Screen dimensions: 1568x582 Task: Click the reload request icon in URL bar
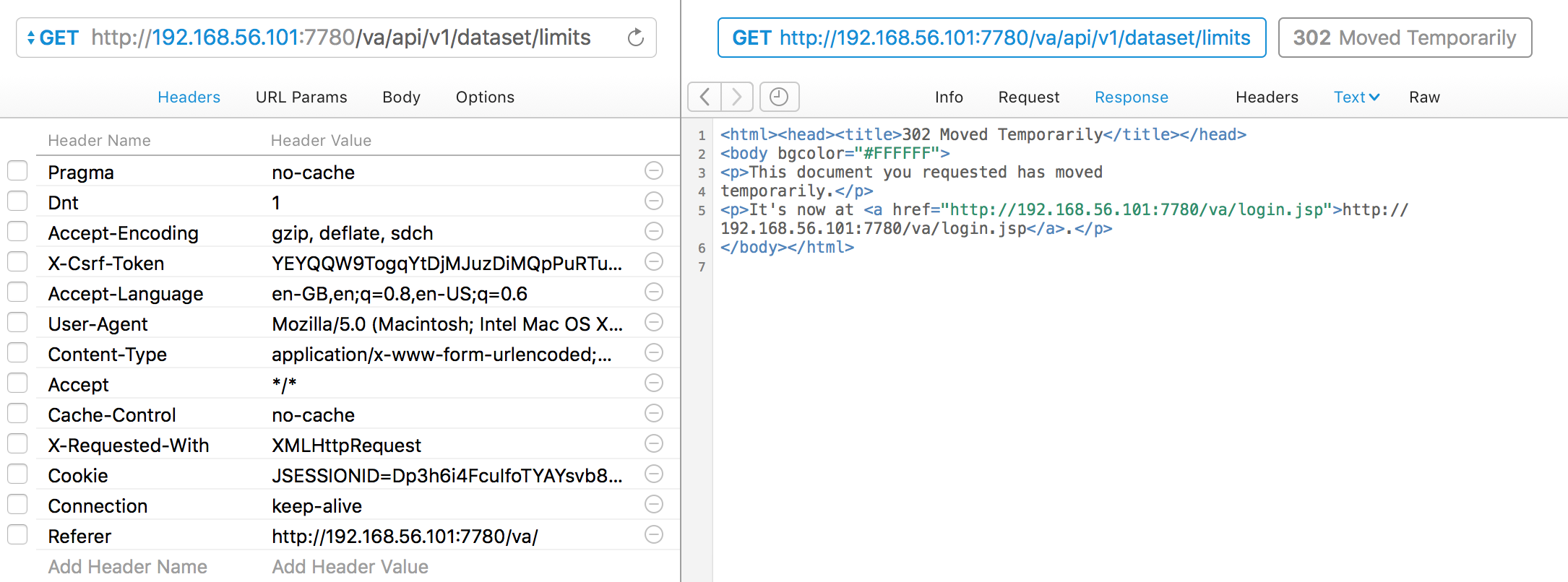pyautogui.click(x=635, y=38)
